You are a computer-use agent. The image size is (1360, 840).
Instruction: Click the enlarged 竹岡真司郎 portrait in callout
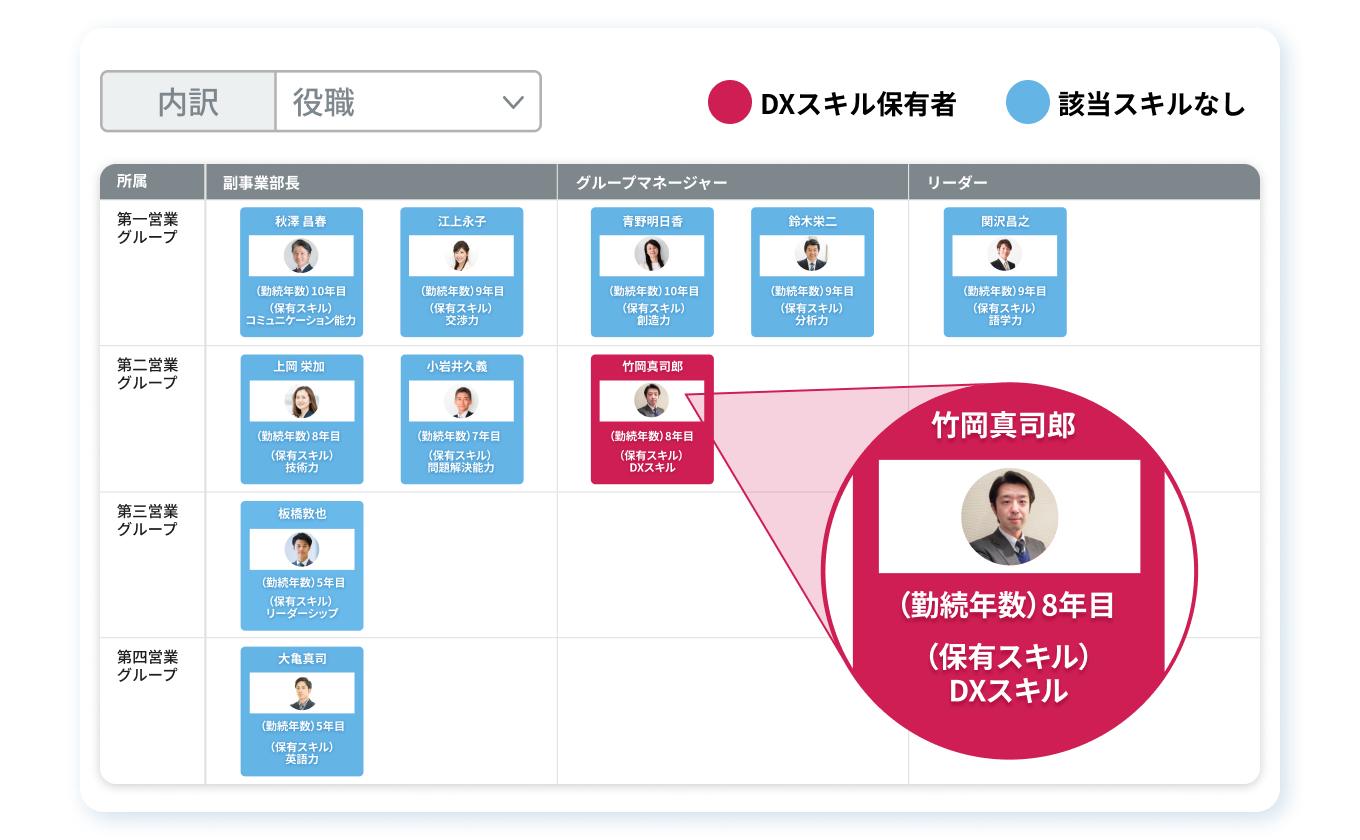coord(1009,517)
